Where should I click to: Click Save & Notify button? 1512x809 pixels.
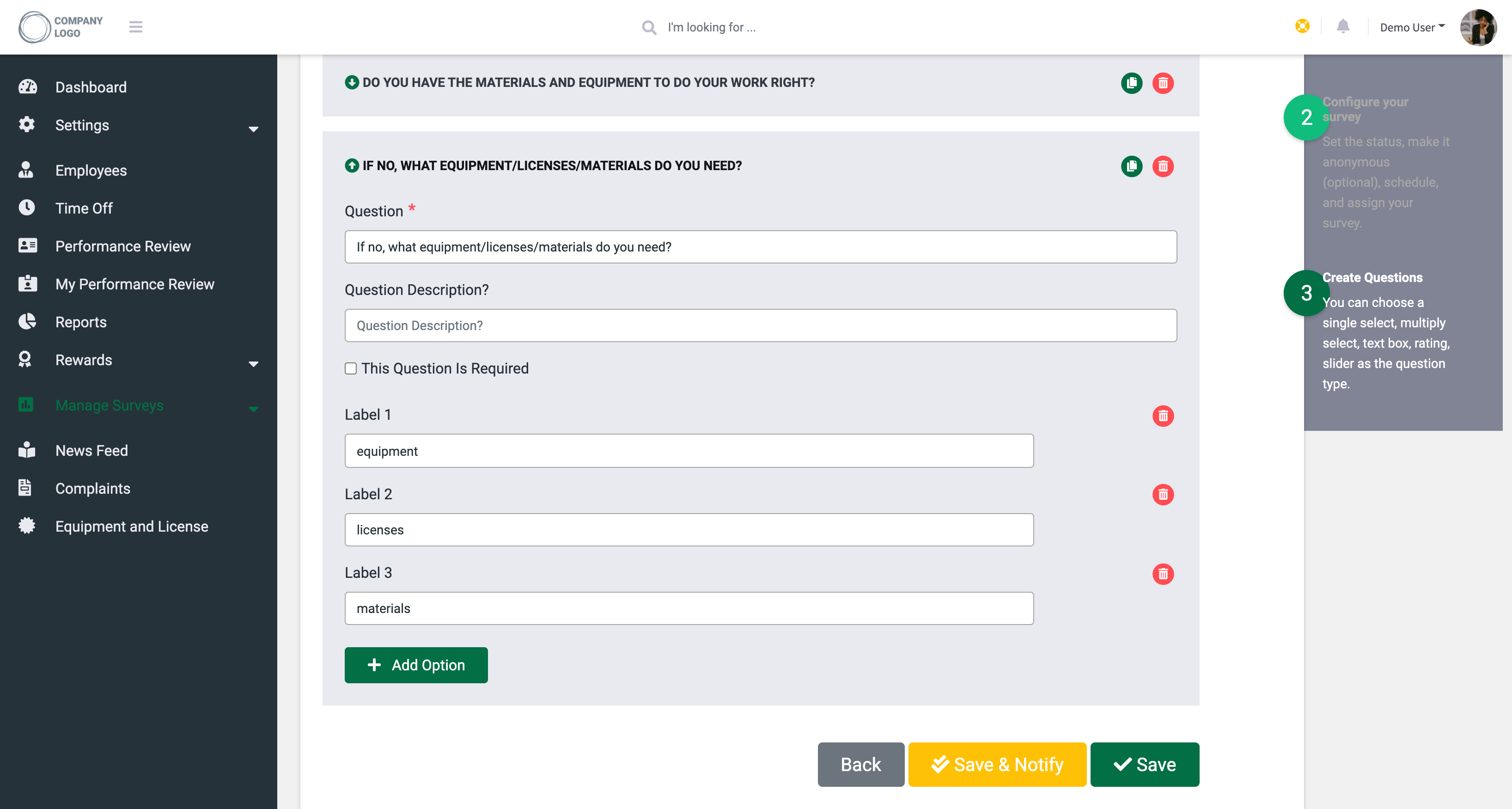pos(997,764)
